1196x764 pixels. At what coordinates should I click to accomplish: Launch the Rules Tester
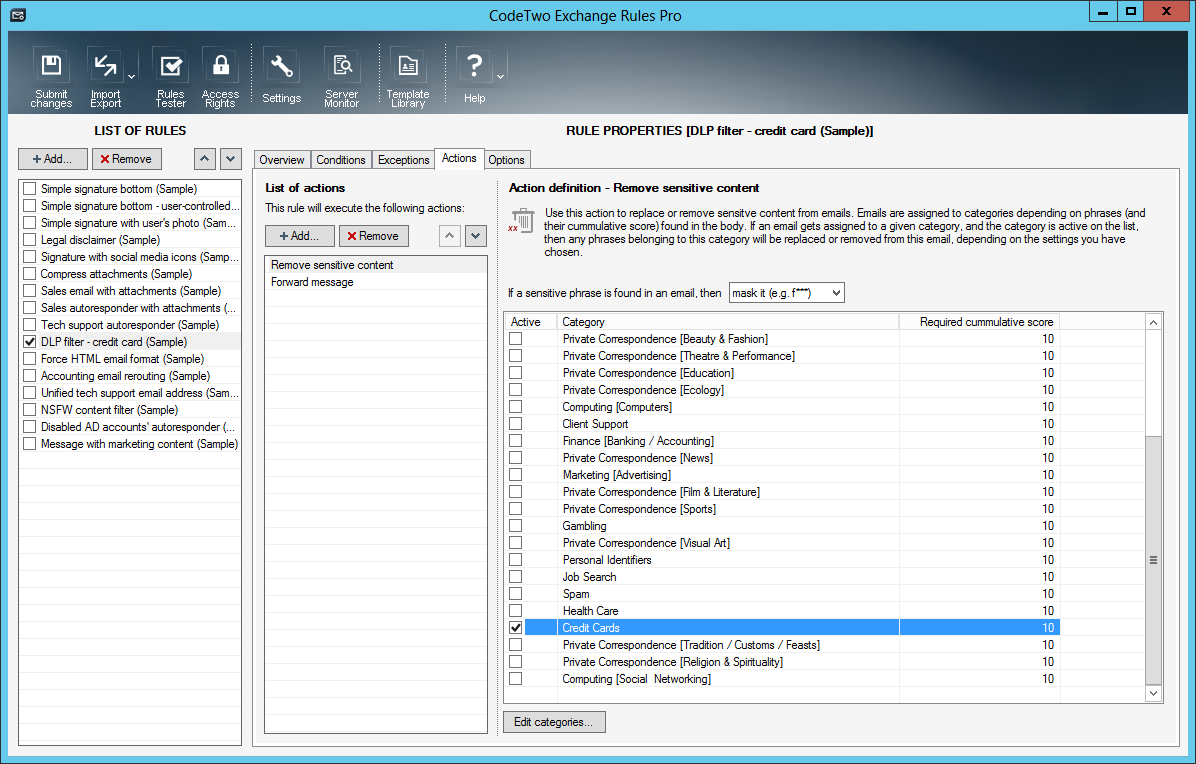pos(170,77)
